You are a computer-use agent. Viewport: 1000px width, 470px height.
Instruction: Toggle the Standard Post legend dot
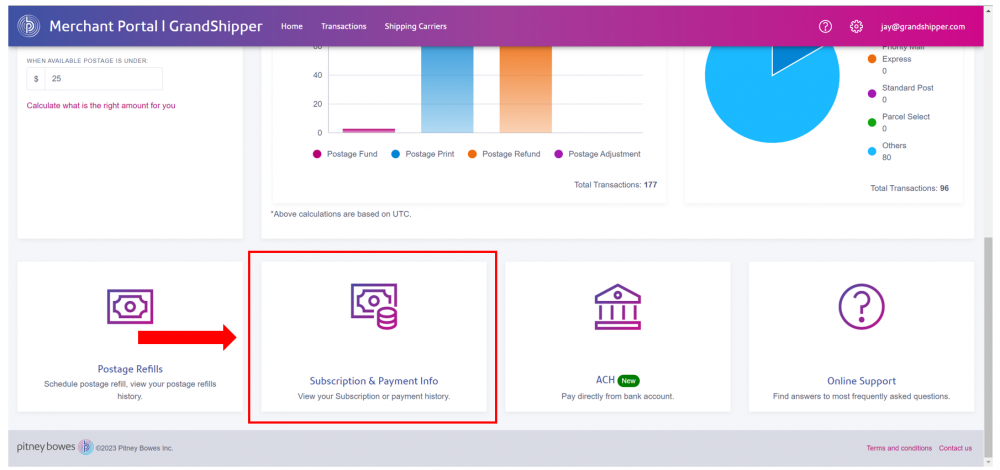point(872,94)
